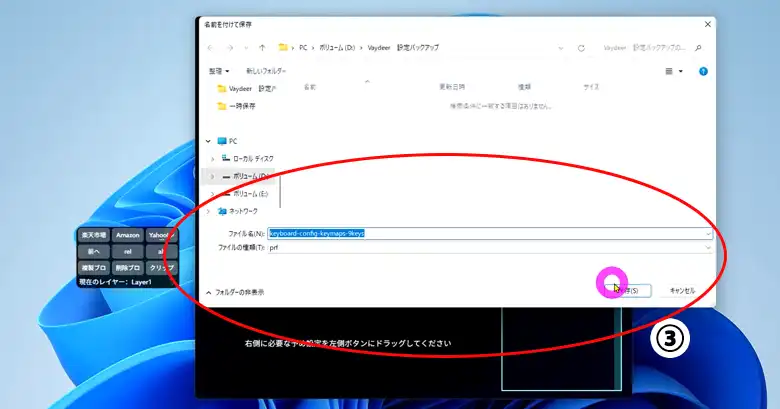Select Vaydeer 設定バックアップ breadcrumb segment

click(x=403, y=48)
